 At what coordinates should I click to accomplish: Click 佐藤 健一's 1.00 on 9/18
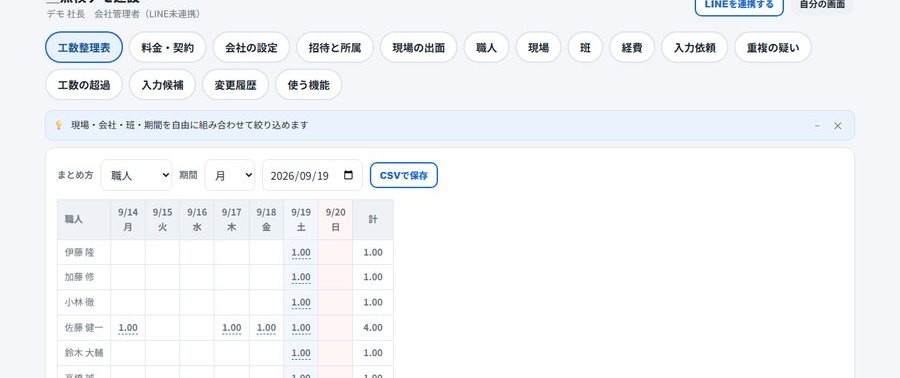(266, 328)
